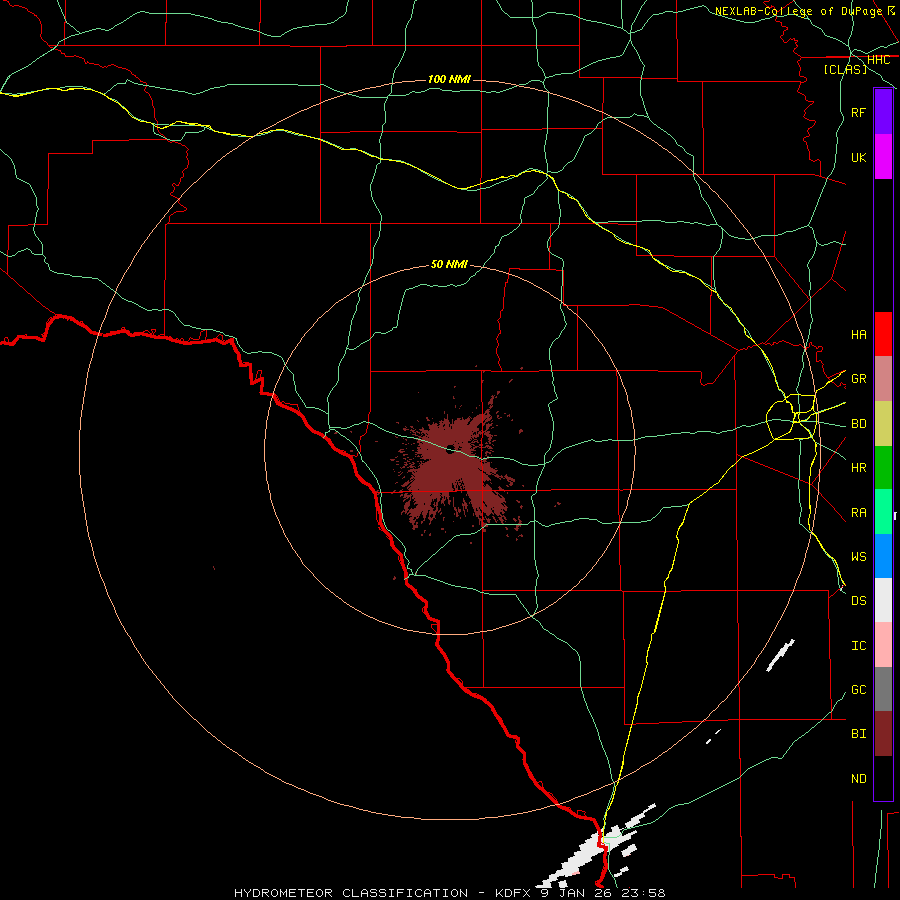Click the red HA legend color
Image resolution: width=900 pixels, height=900 pixels.
tap(883, 334)
